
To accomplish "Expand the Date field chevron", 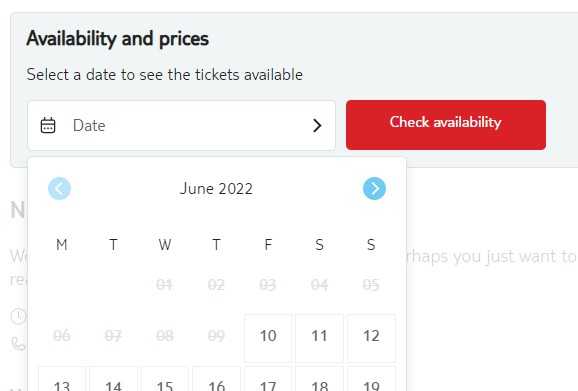I will (317, 126).
